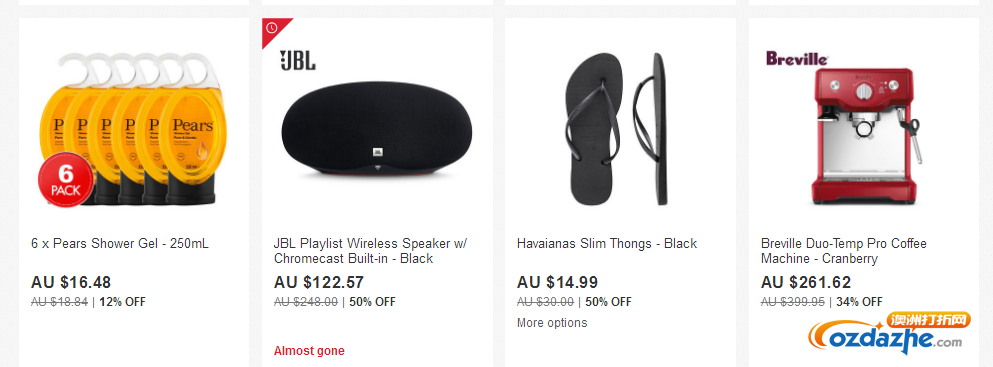Click the Breville brand logo

(797, 59)
